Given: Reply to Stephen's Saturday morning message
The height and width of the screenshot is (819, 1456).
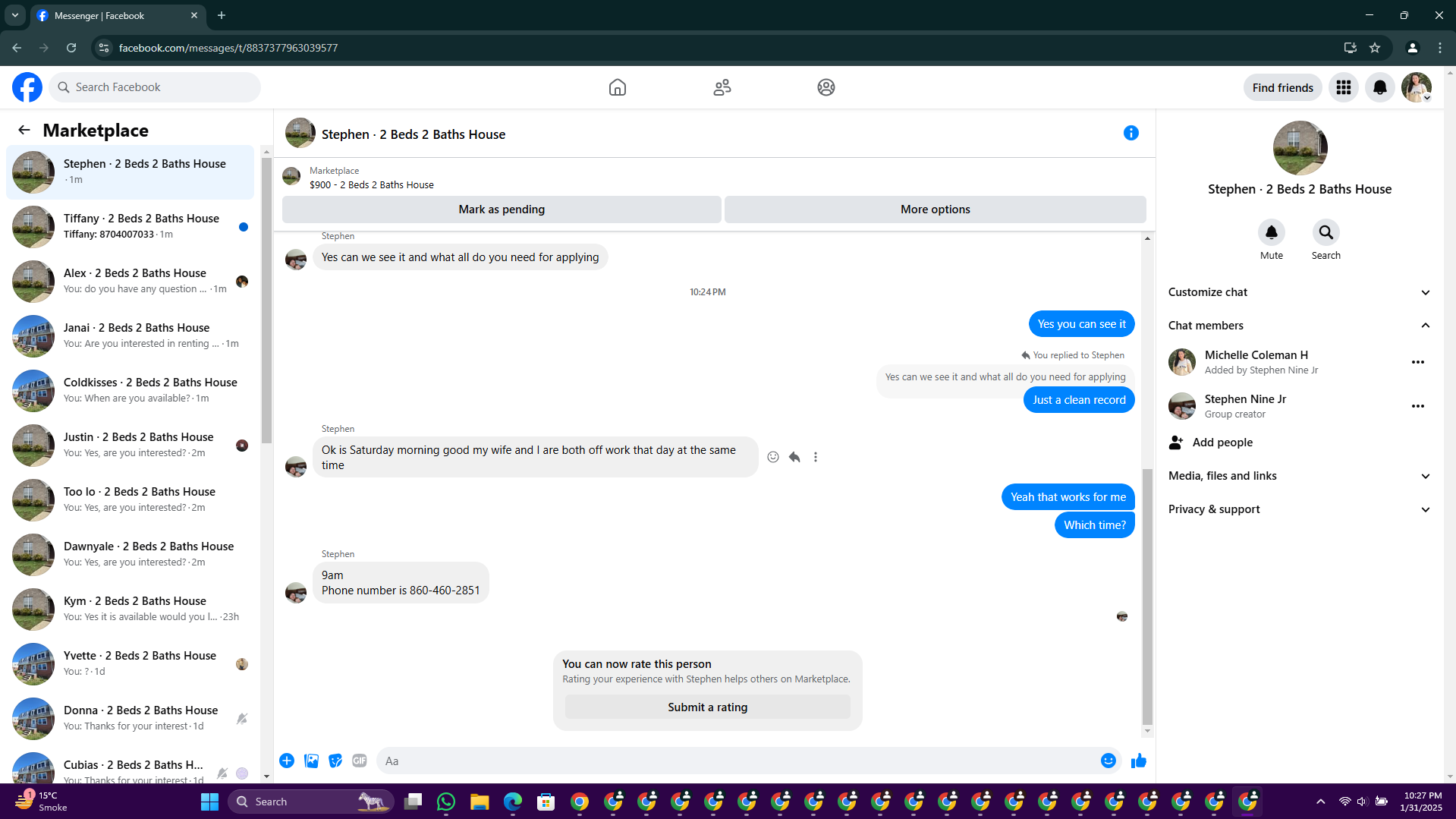Looking at the screenshot, I should pyautogui.click(x=794, y=457).
